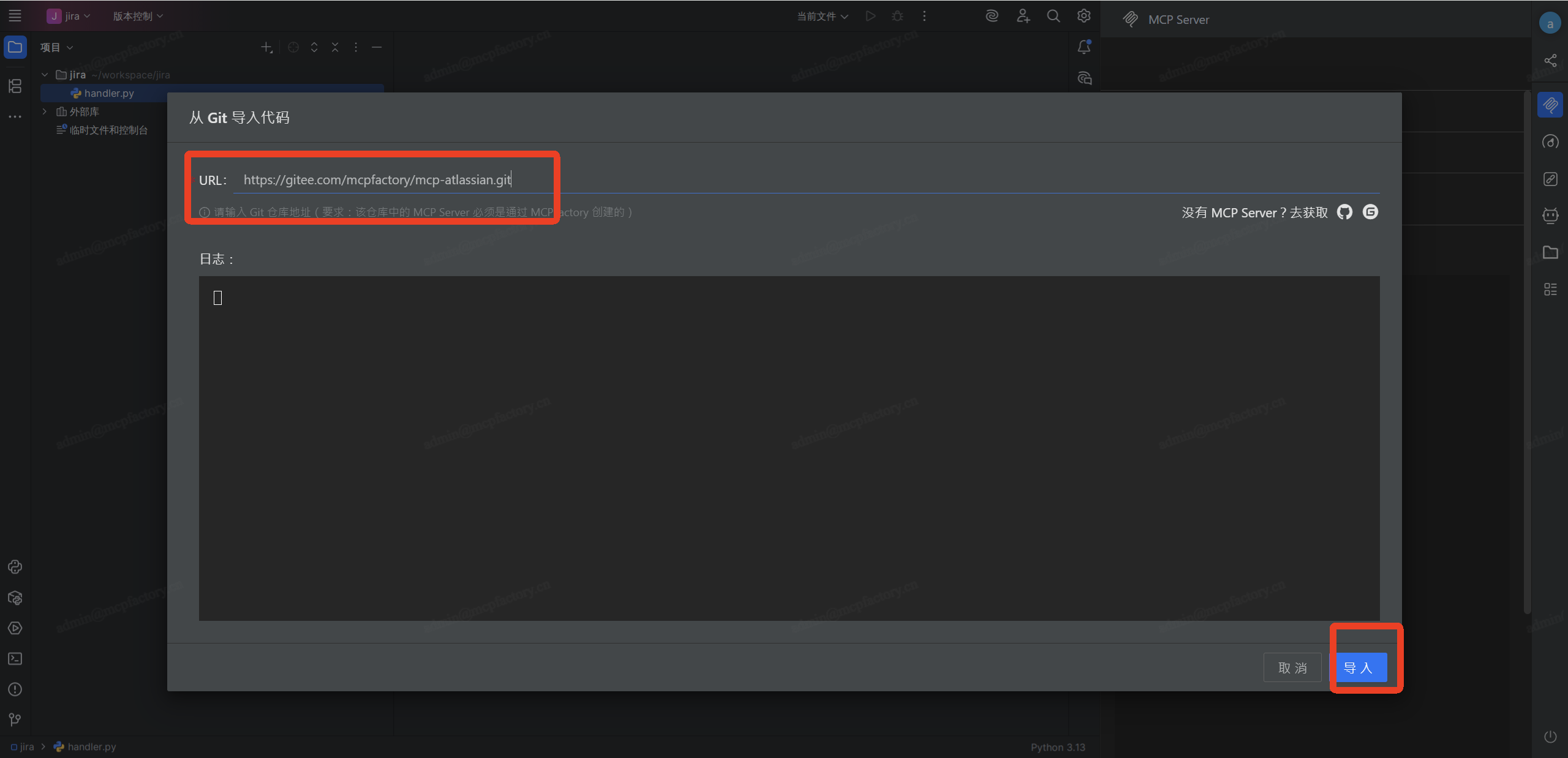
Task: Click the notifications bell icon
Action: click(x=1084, y=47)
